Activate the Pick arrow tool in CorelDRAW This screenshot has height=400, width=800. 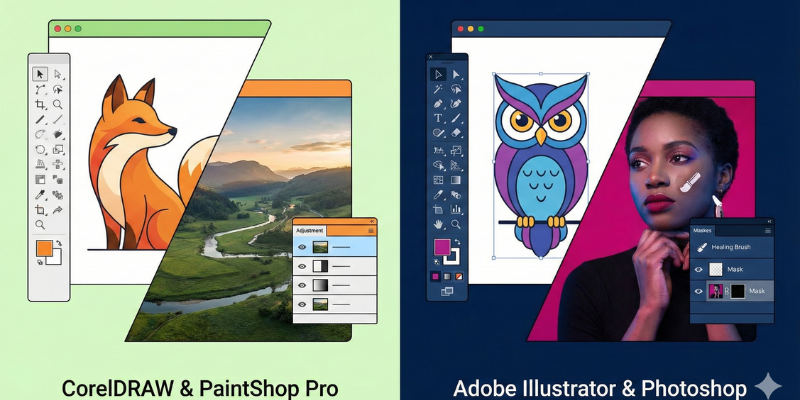click(40, 74)
